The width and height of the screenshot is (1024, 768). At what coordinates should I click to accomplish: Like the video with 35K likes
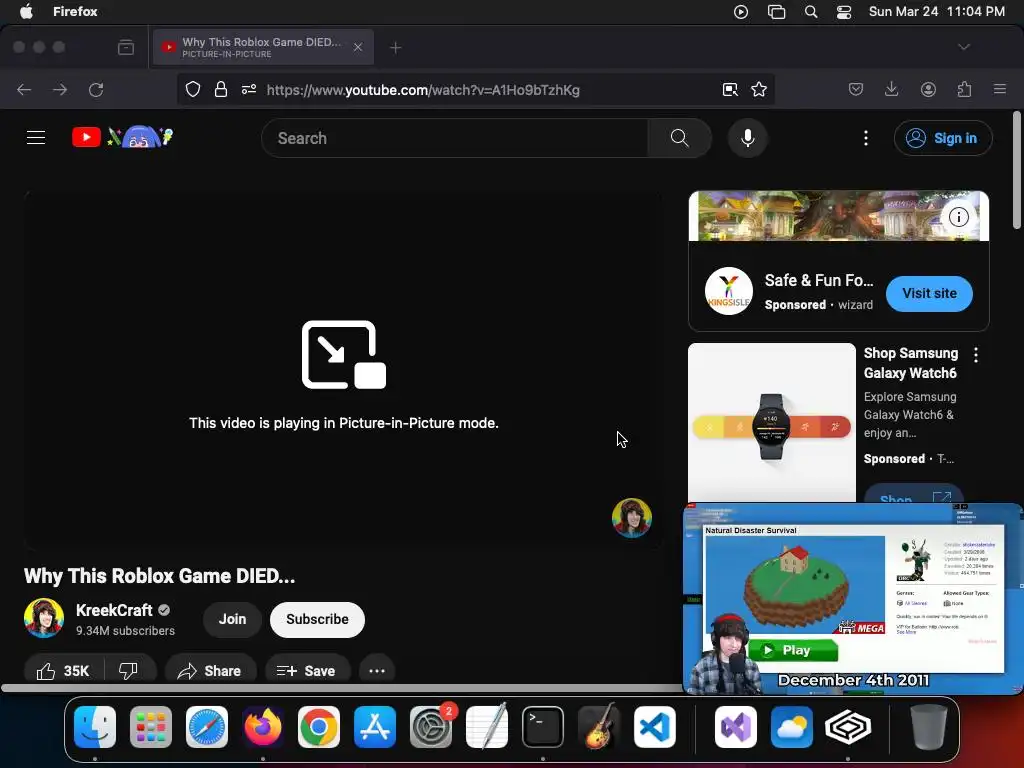(x=63, y=671)
